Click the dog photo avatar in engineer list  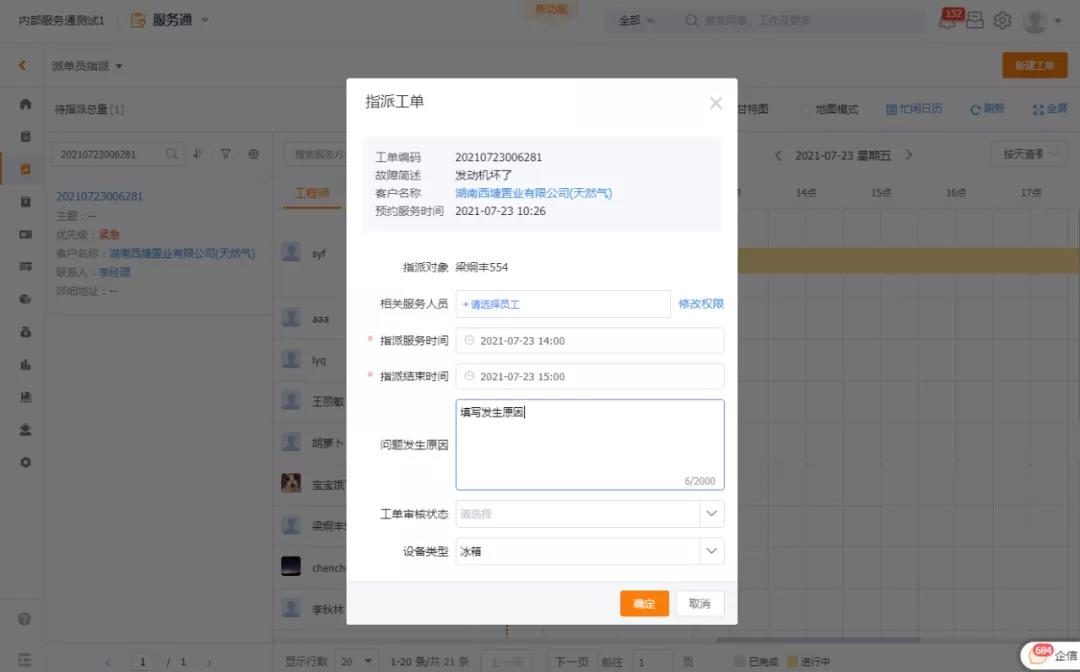point(291,483)
